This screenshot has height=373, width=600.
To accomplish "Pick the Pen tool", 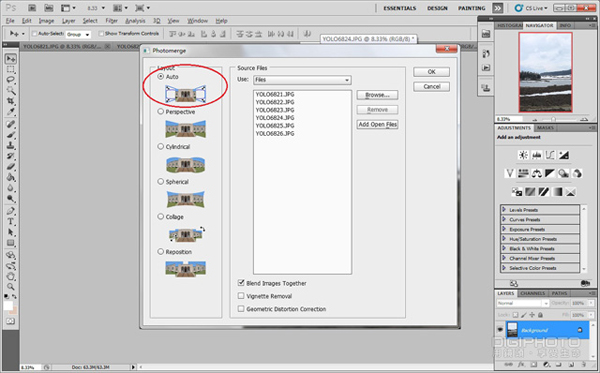I will (x=11, y=211).
